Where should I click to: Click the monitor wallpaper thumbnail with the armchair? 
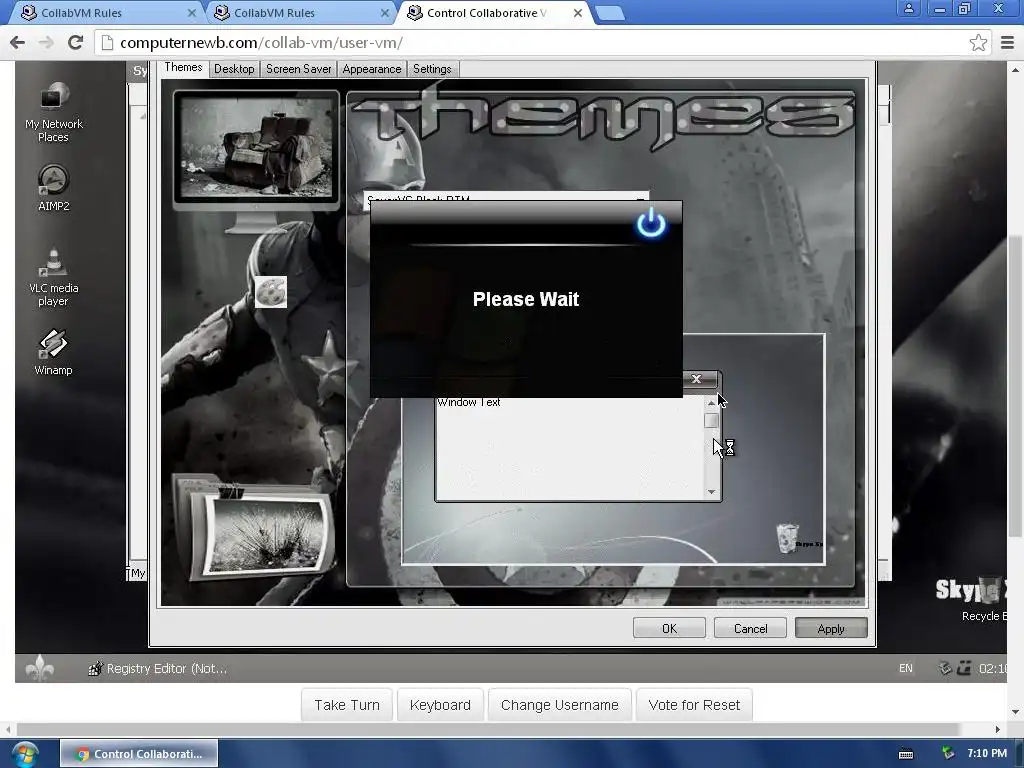[256, 150]
